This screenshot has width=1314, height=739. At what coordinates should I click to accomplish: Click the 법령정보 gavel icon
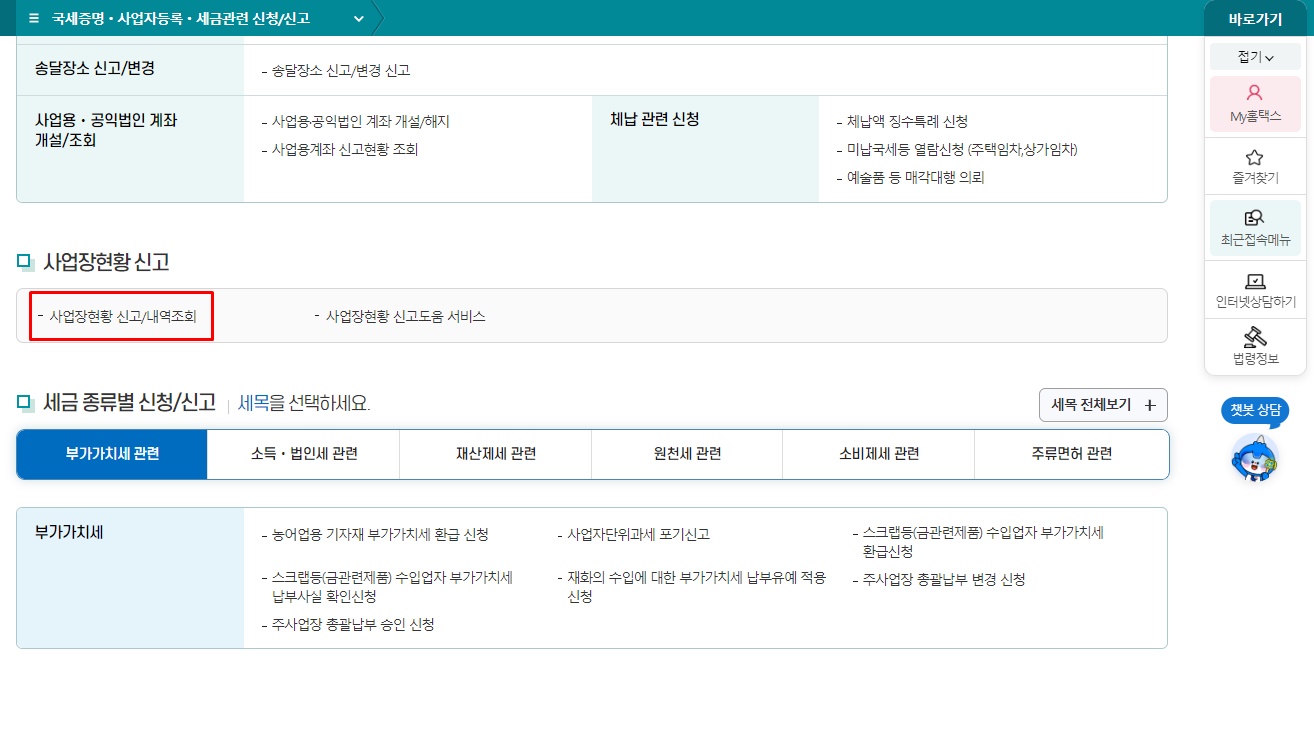(1255, 345)
